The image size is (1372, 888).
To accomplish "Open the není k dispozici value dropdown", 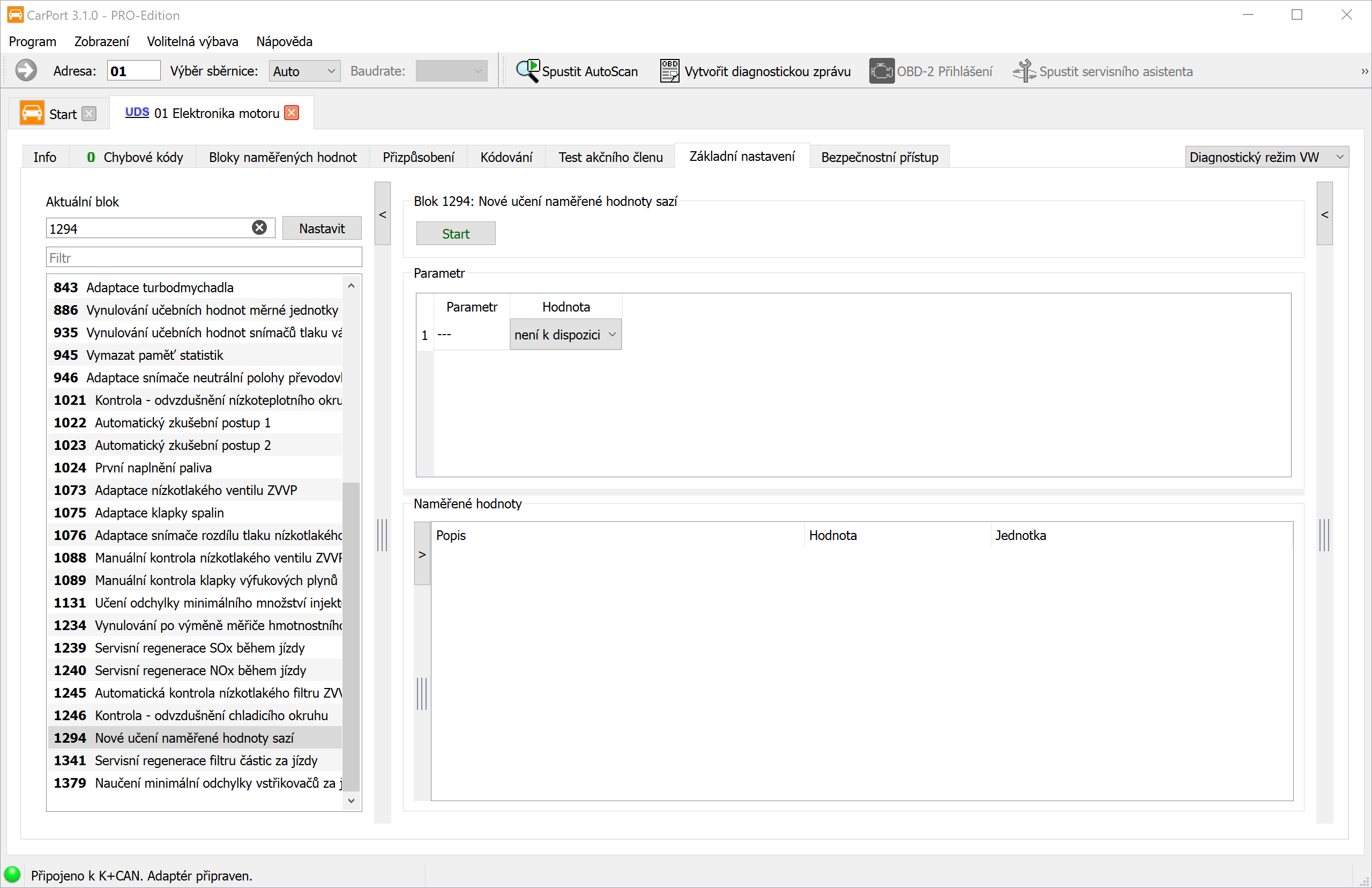I will [x=565, y=335].
